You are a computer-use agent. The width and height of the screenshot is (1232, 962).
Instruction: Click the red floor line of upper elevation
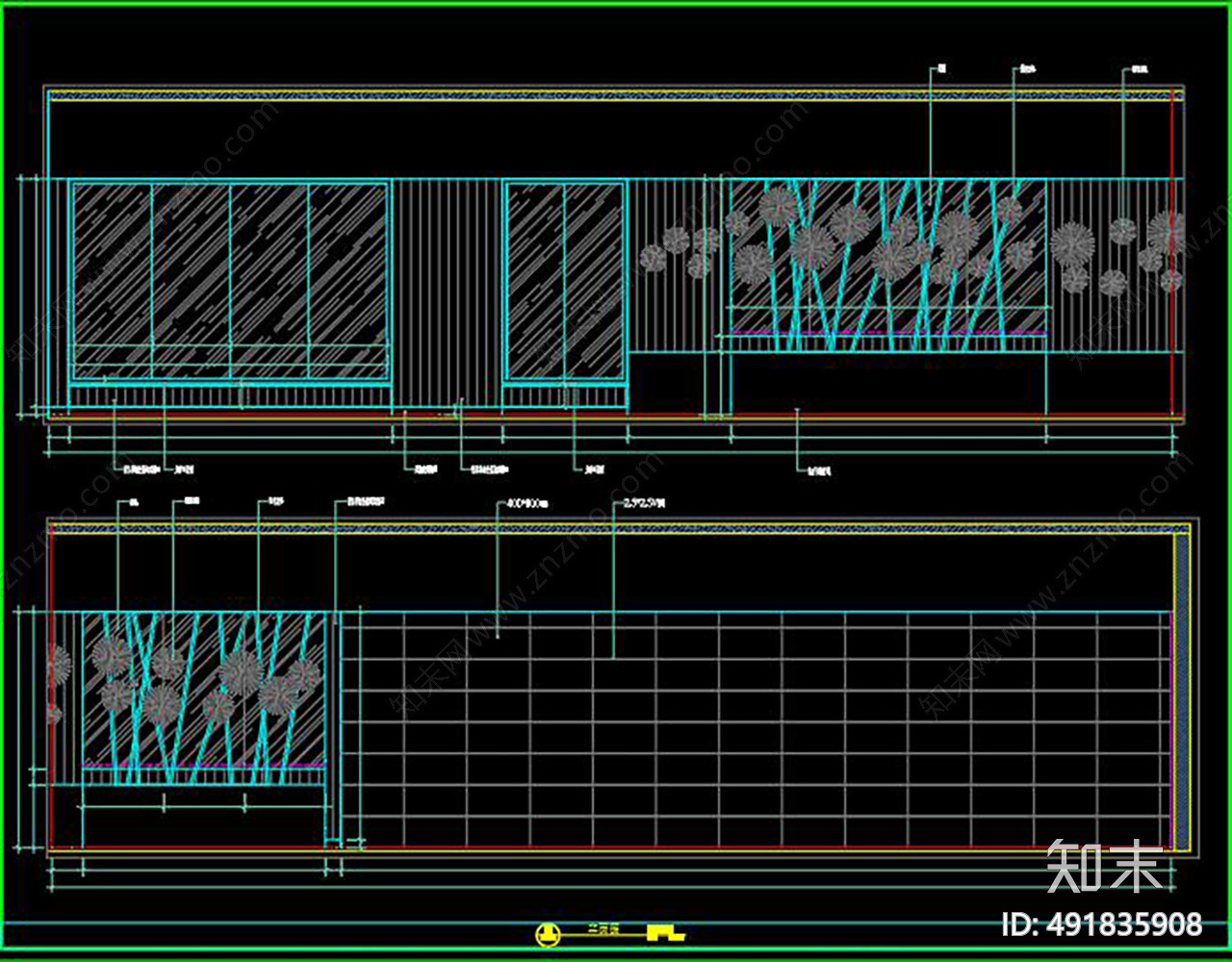pos(616,416)
